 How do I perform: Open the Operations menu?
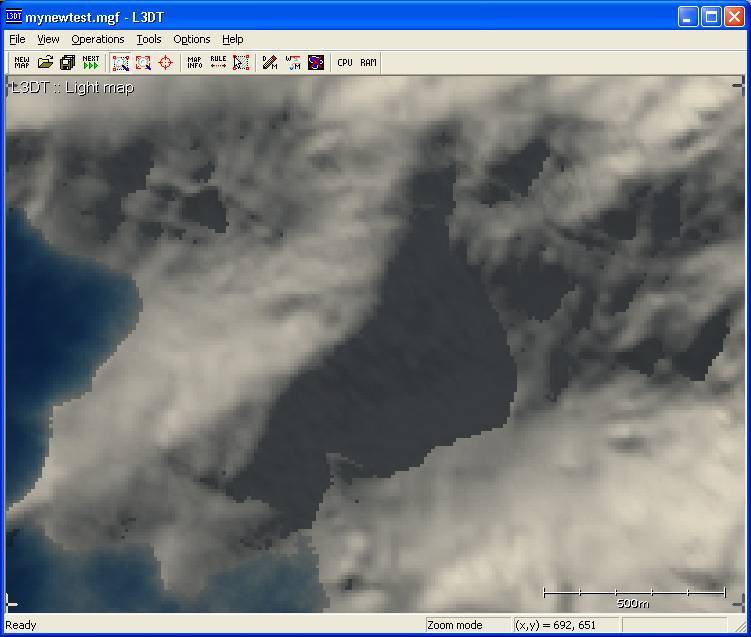point(98,39)
